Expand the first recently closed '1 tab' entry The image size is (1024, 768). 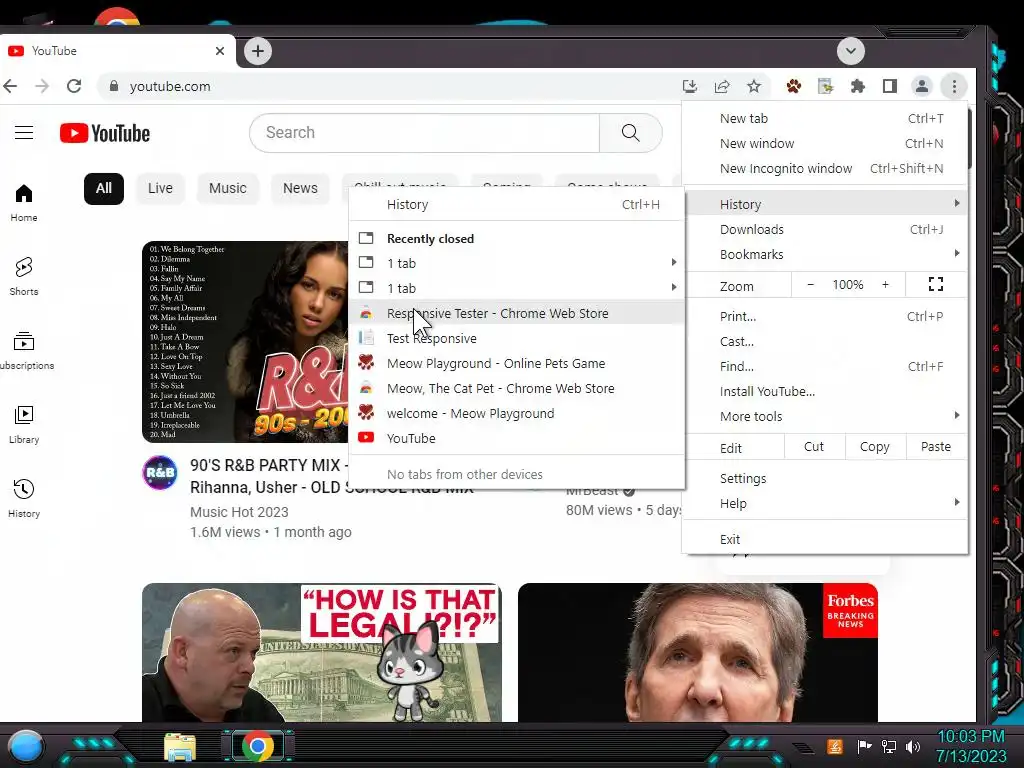[517, 263]
